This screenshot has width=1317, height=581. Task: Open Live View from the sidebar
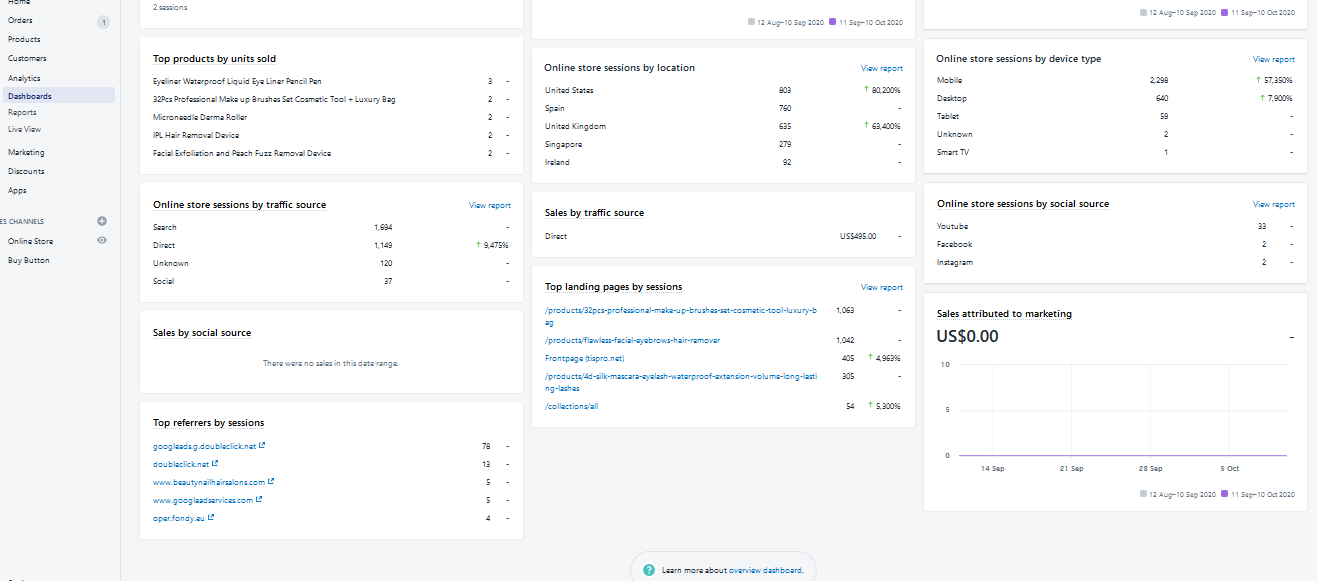pyautogui.click(x=25, y=129)
